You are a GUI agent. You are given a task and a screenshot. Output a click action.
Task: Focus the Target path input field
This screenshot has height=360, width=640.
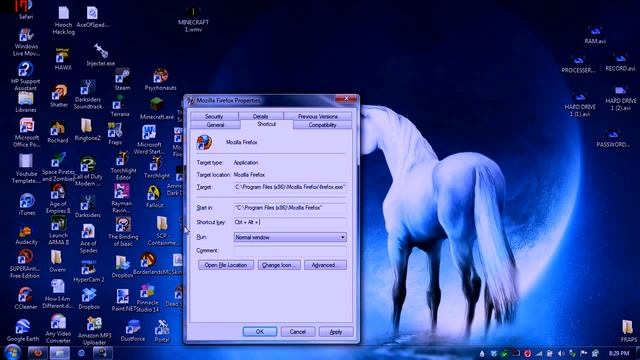[x=290, y=187]
